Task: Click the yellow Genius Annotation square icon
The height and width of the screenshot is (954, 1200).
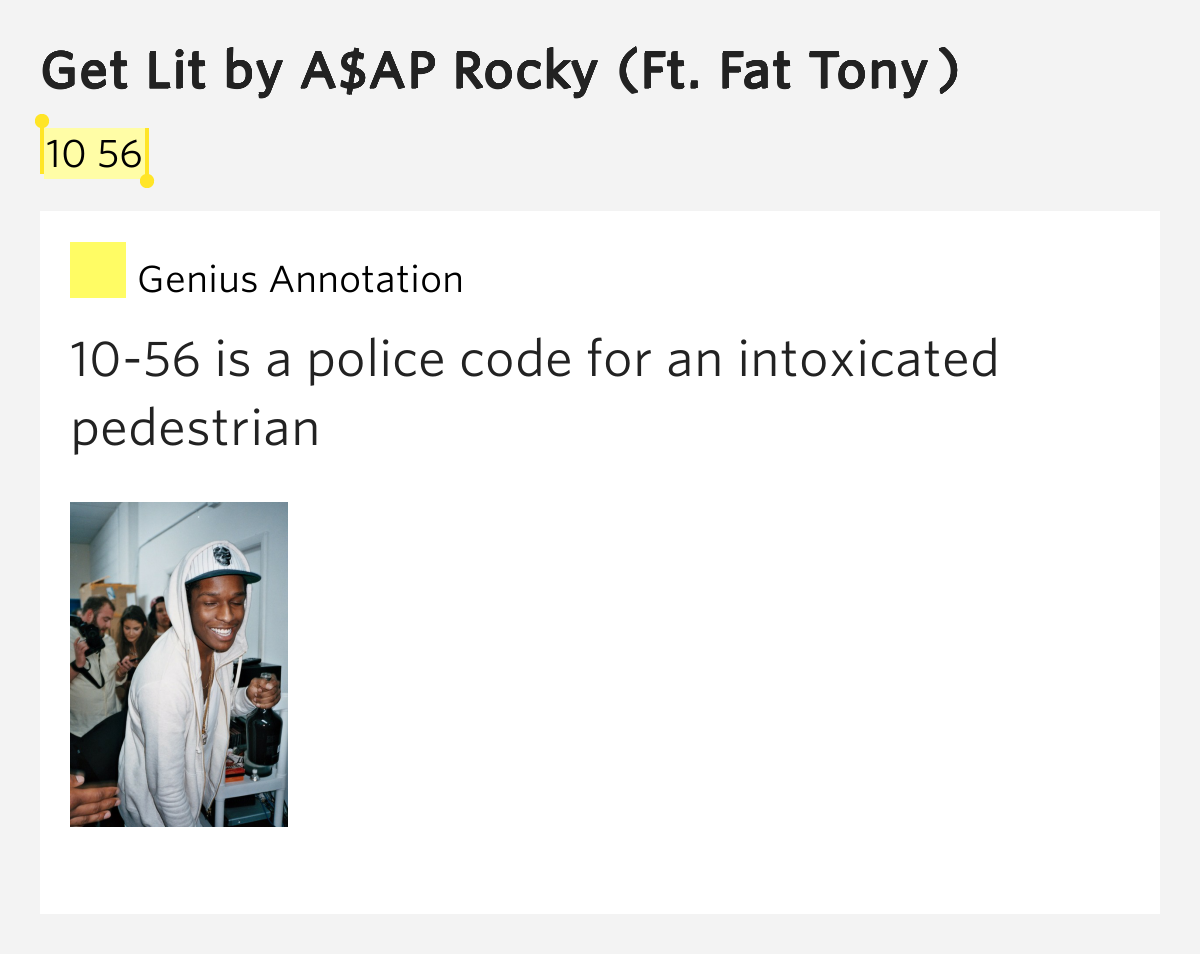Action: pyautogui.click(x=98, y=270)
